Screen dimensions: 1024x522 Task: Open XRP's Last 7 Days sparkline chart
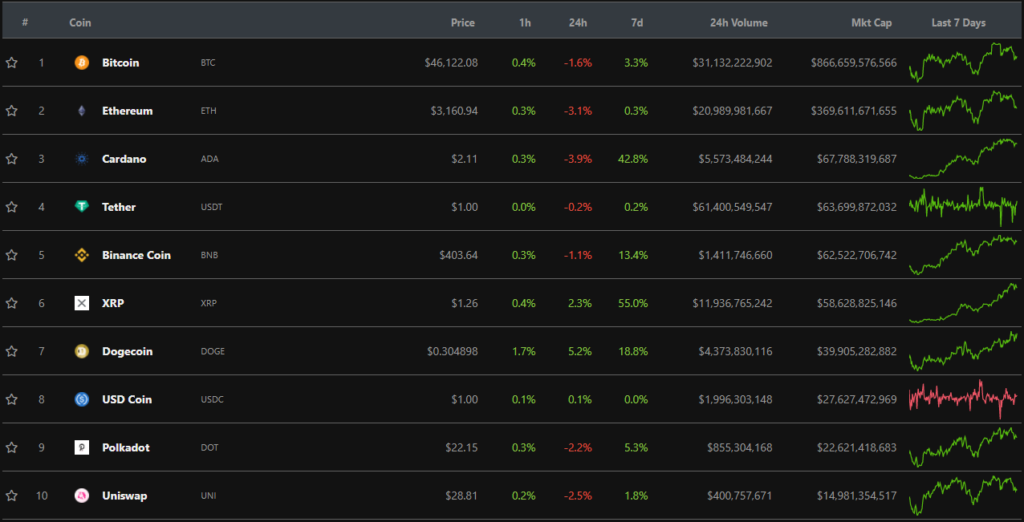point(963,303)
